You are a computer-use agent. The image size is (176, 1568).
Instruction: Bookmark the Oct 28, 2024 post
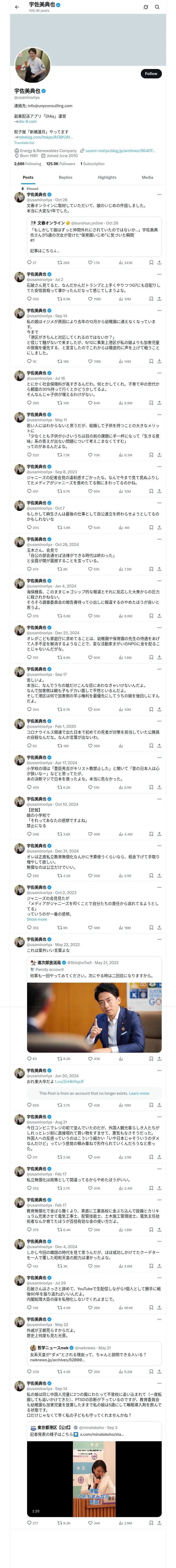click(x=151, y=569)
